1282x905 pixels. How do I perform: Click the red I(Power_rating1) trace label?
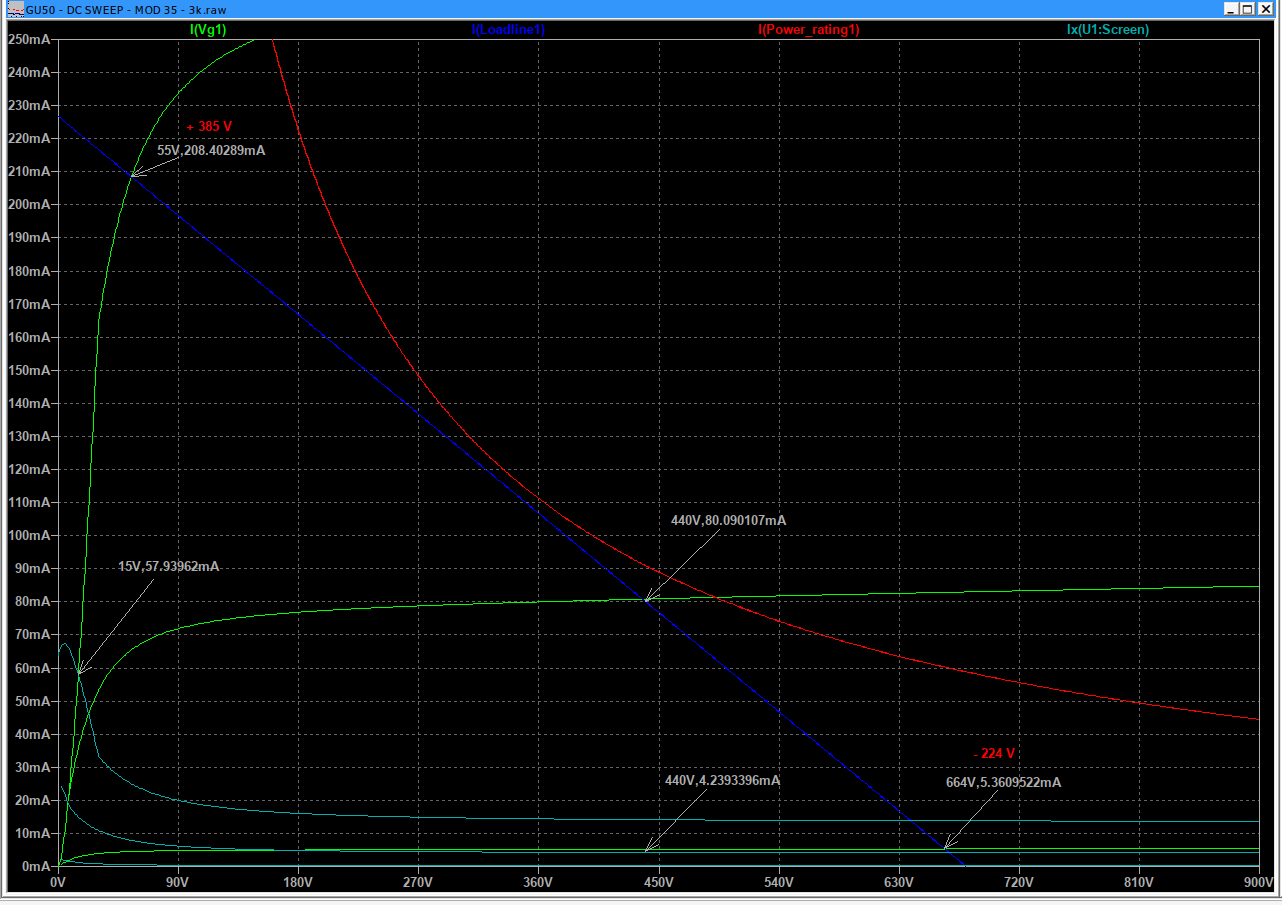pos(809,29)
